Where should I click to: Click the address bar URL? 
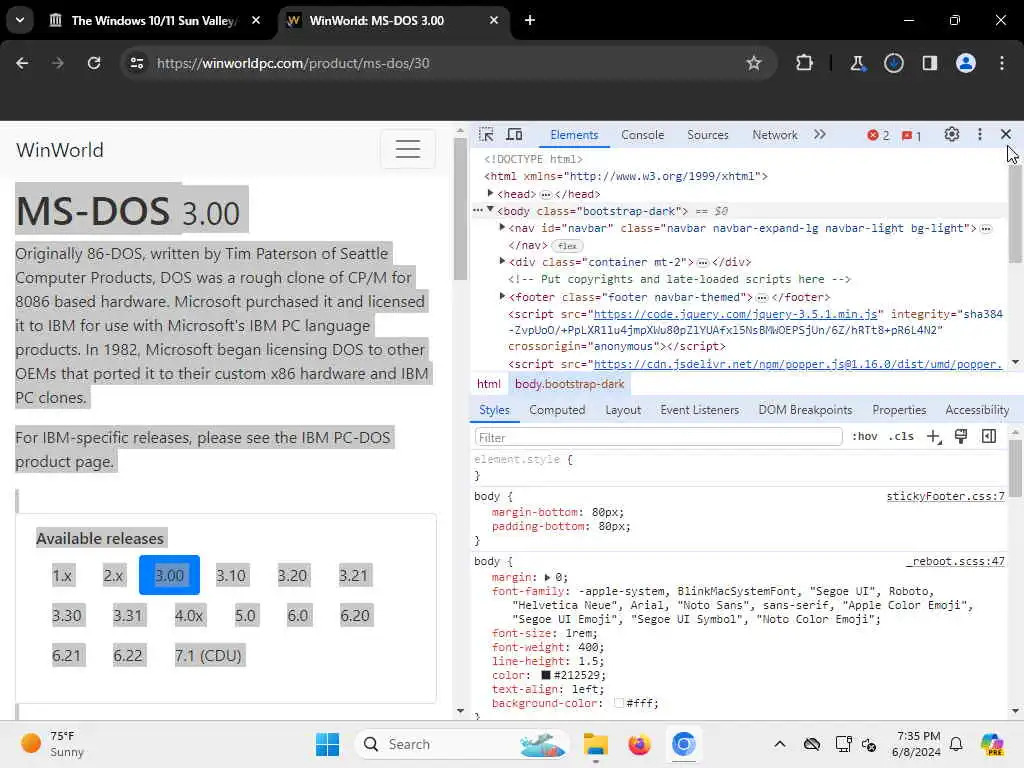tap(293, 63)
